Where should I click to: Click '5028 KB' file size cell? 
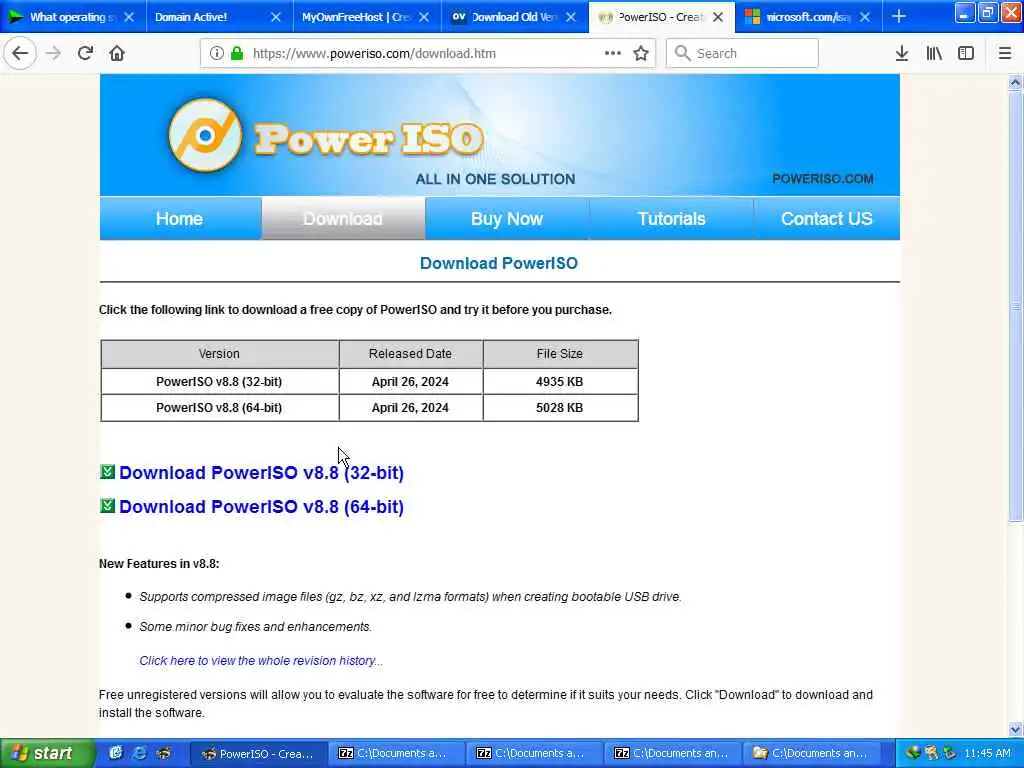(560, 408)
